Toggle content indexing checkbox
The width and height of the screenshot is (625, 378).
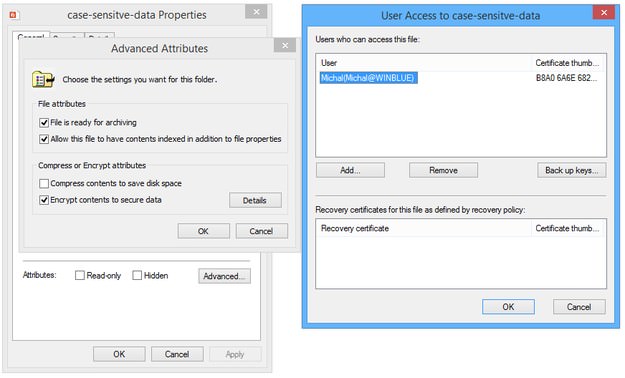pyautogui.click(x=44, y=139)
